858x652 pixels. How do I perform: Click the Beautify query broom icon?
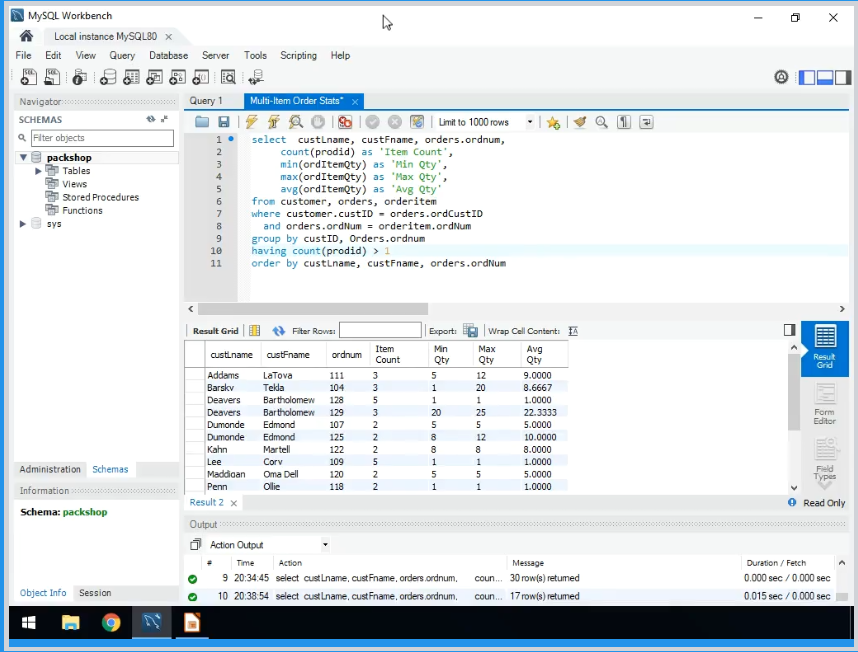[579, 122]
